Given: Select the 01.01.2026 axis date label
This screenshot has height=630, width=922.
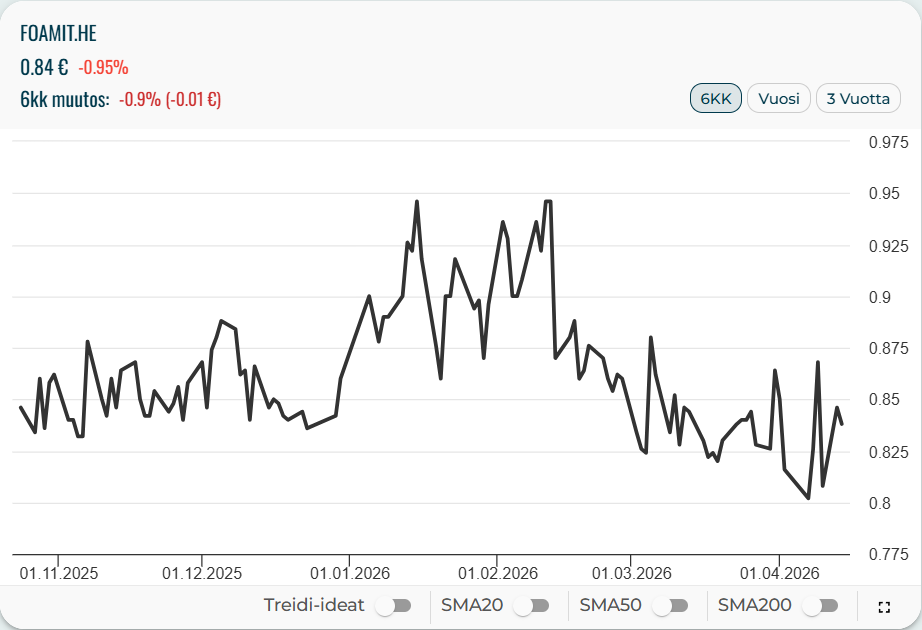Looking at the screenshot, I should click(350, 573).
